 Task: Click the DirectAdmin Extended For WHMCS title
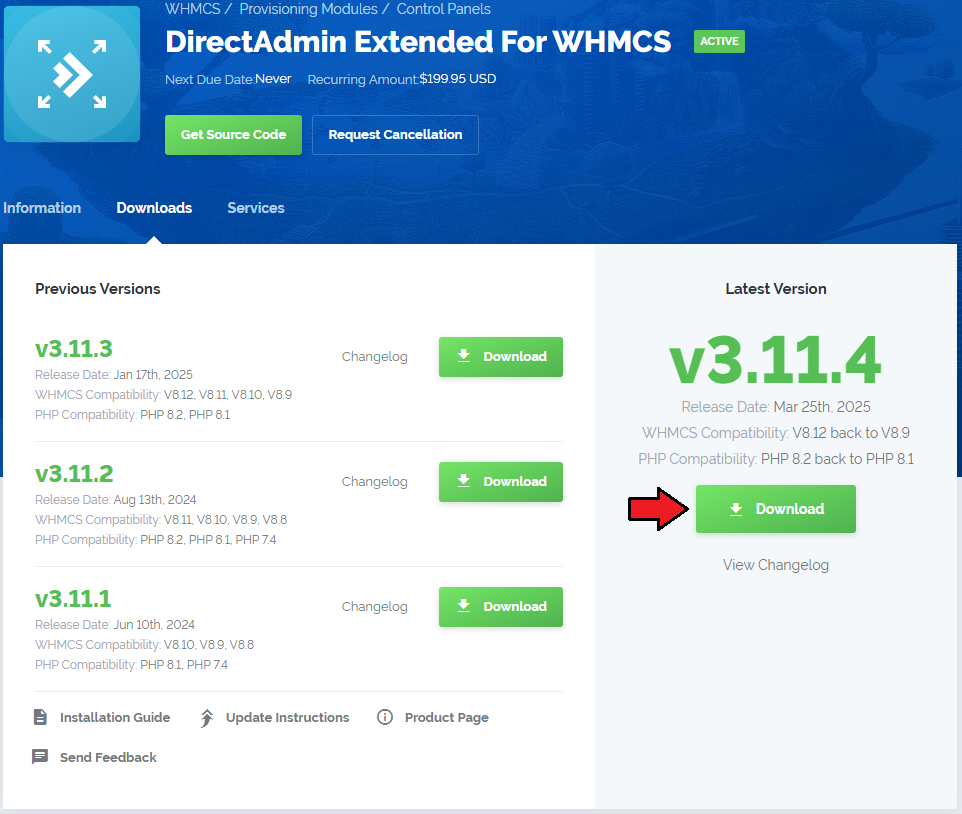pyautogui.click(x=418, y=42)
